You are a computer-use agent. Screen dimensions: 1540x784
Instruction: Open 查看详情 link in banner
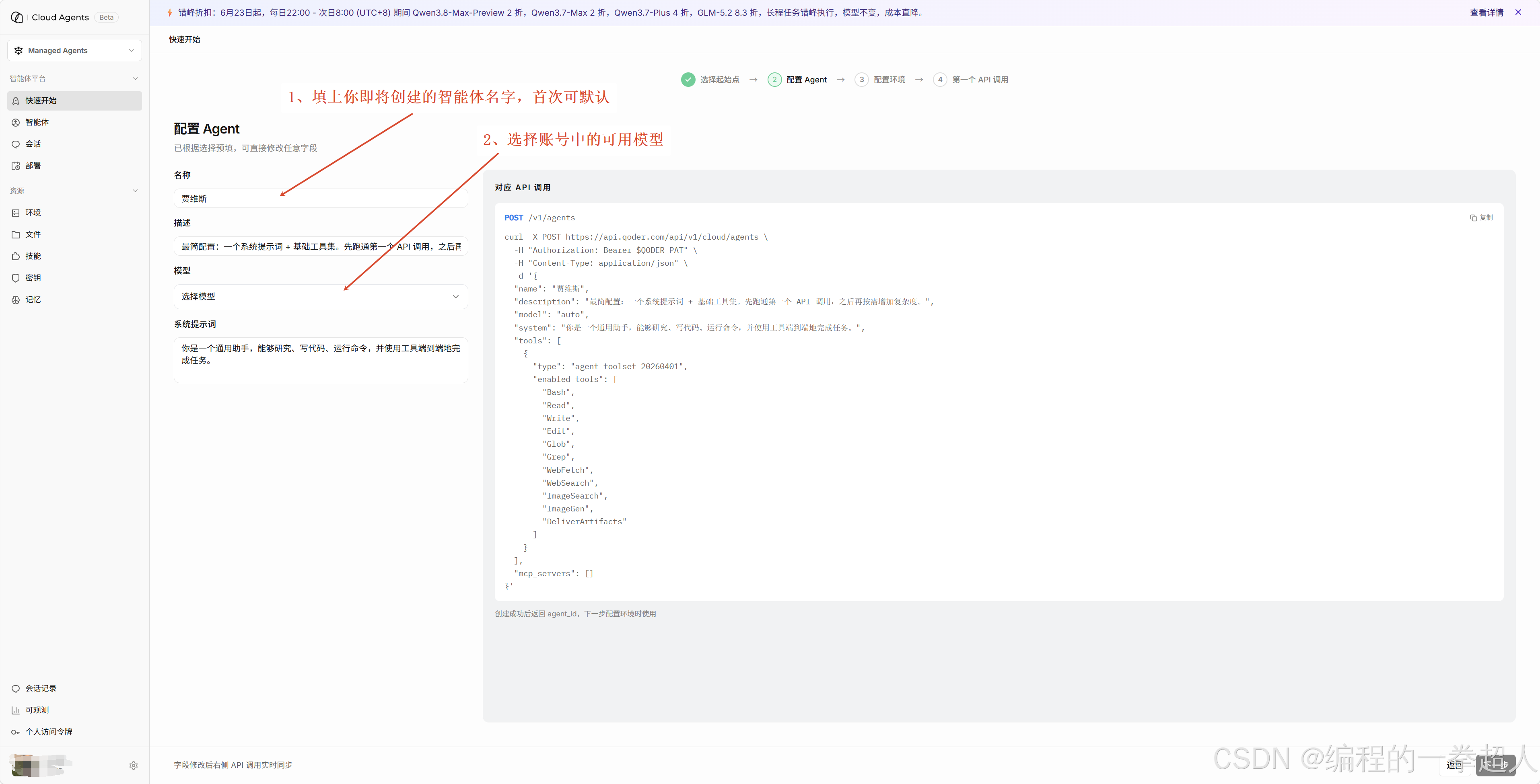tap(1486, 12)
